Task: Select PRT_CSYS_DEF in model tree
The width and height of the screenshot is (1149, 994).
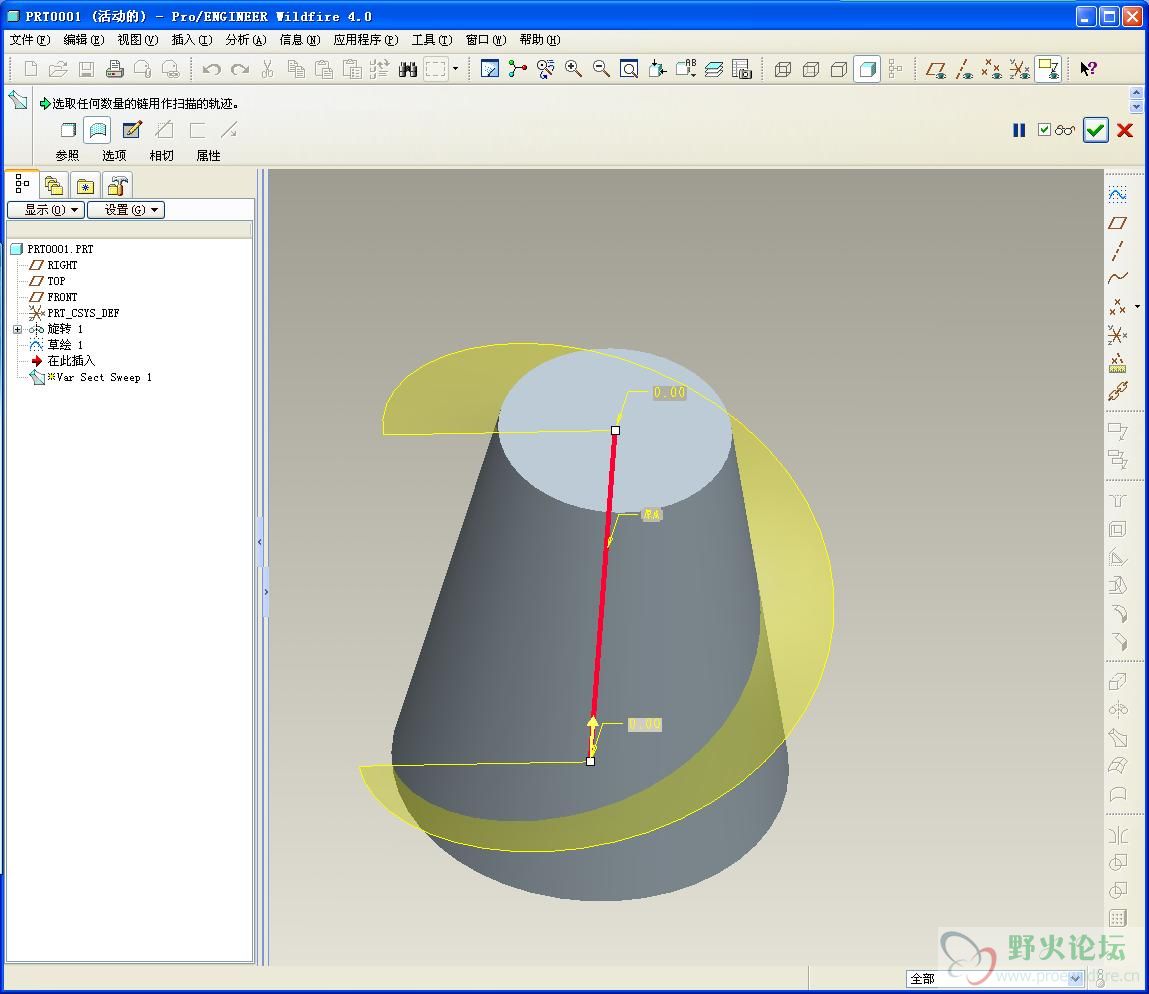Action: pyautogui.click(x=83, y=313)
